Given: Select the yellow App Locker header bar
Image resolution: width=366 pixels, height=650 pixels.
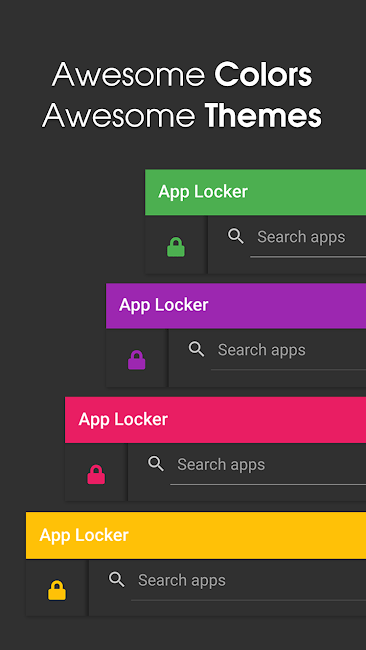Looking at the screenshot, I should (196, 535).
